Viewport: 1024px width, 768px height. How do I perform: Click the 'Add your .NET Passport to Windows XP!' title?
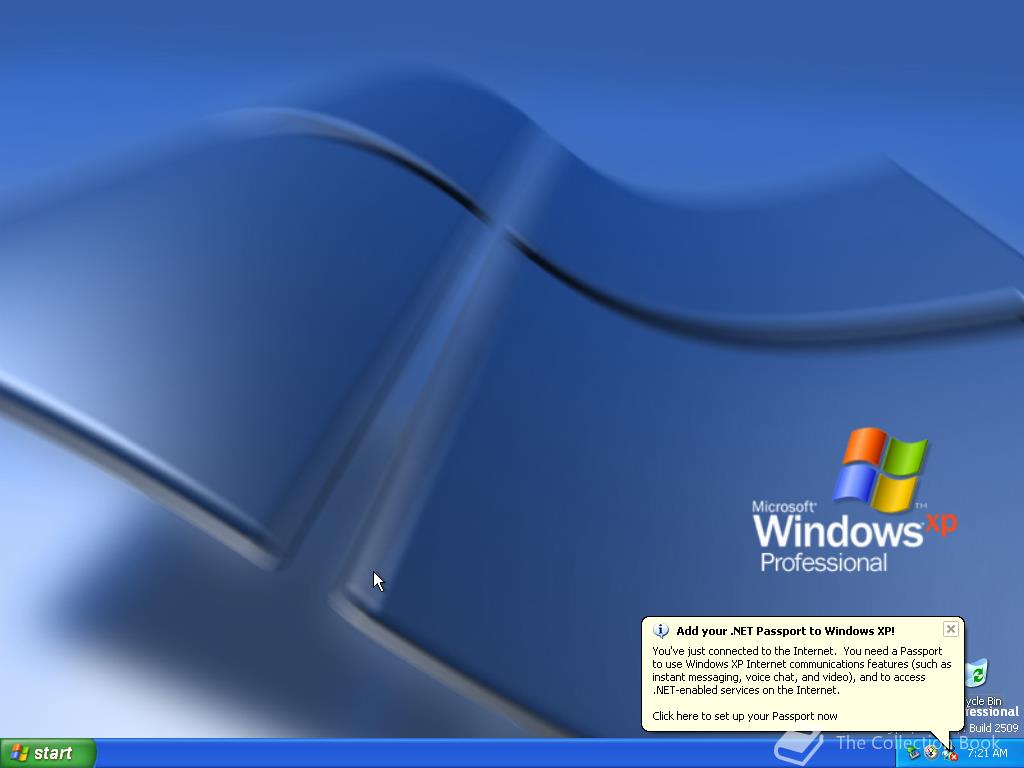coord(786,631)
